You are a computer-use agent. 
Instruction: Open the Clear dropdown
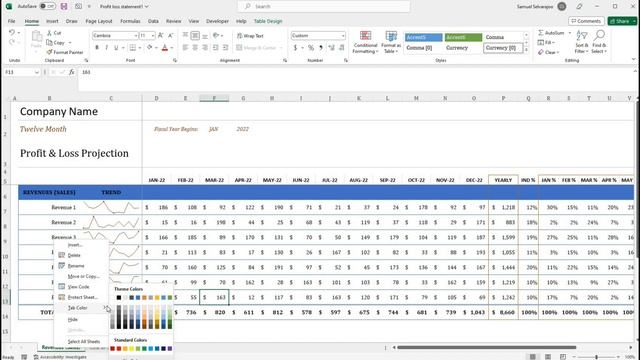point(549,52)
